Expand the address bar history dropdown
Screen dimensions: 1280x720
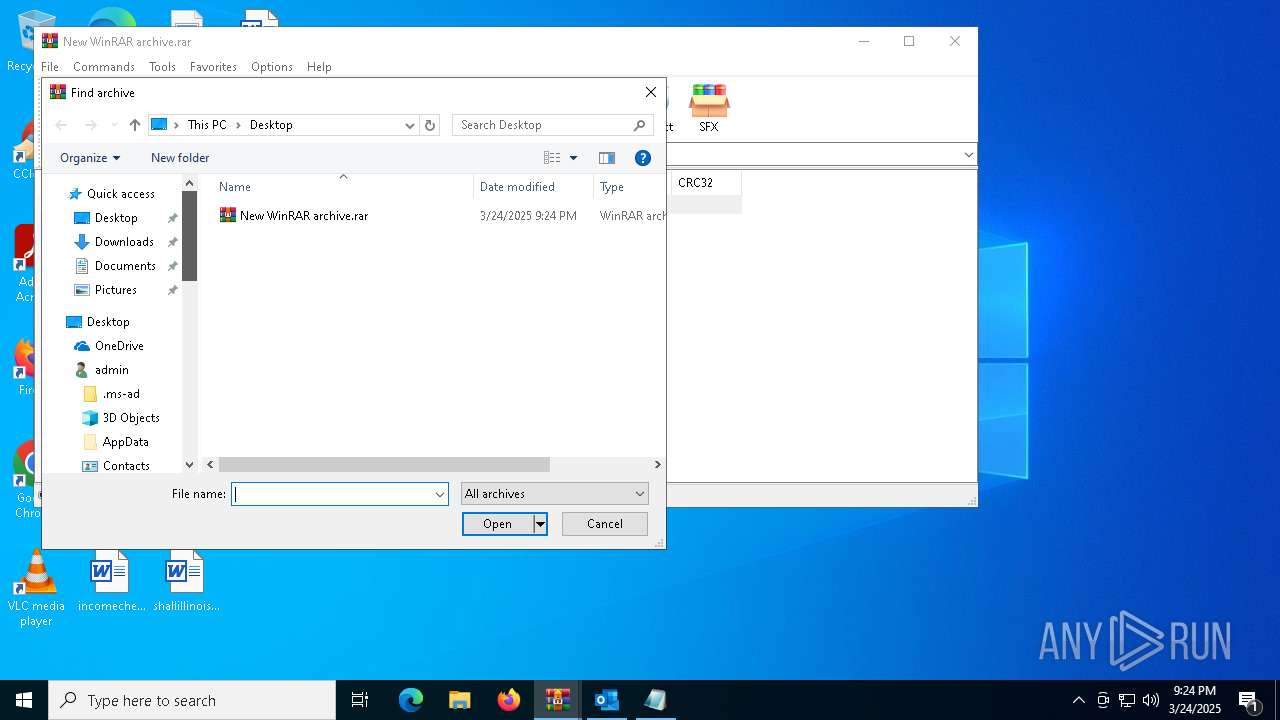click(x=410, y=125)
